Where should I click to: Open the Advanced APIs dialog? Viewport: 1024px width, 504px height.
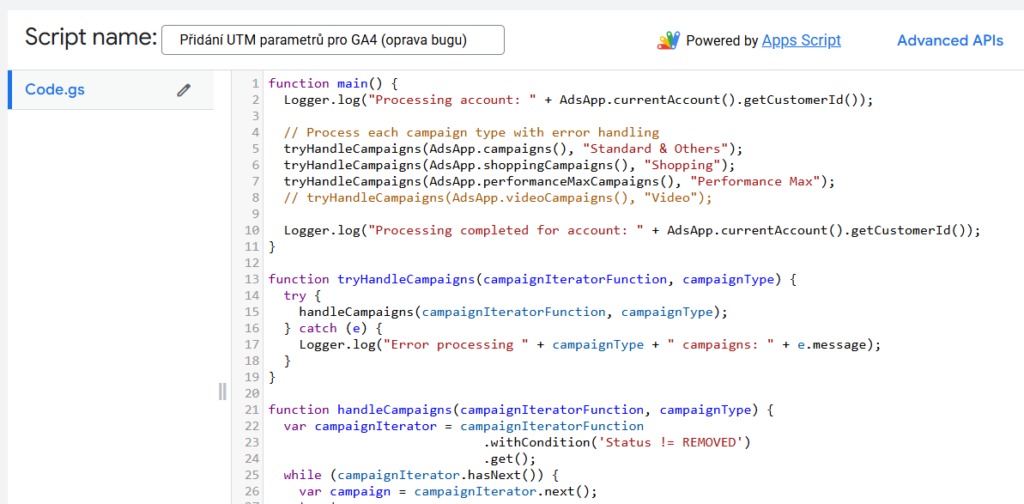click(x=950, y=40)
